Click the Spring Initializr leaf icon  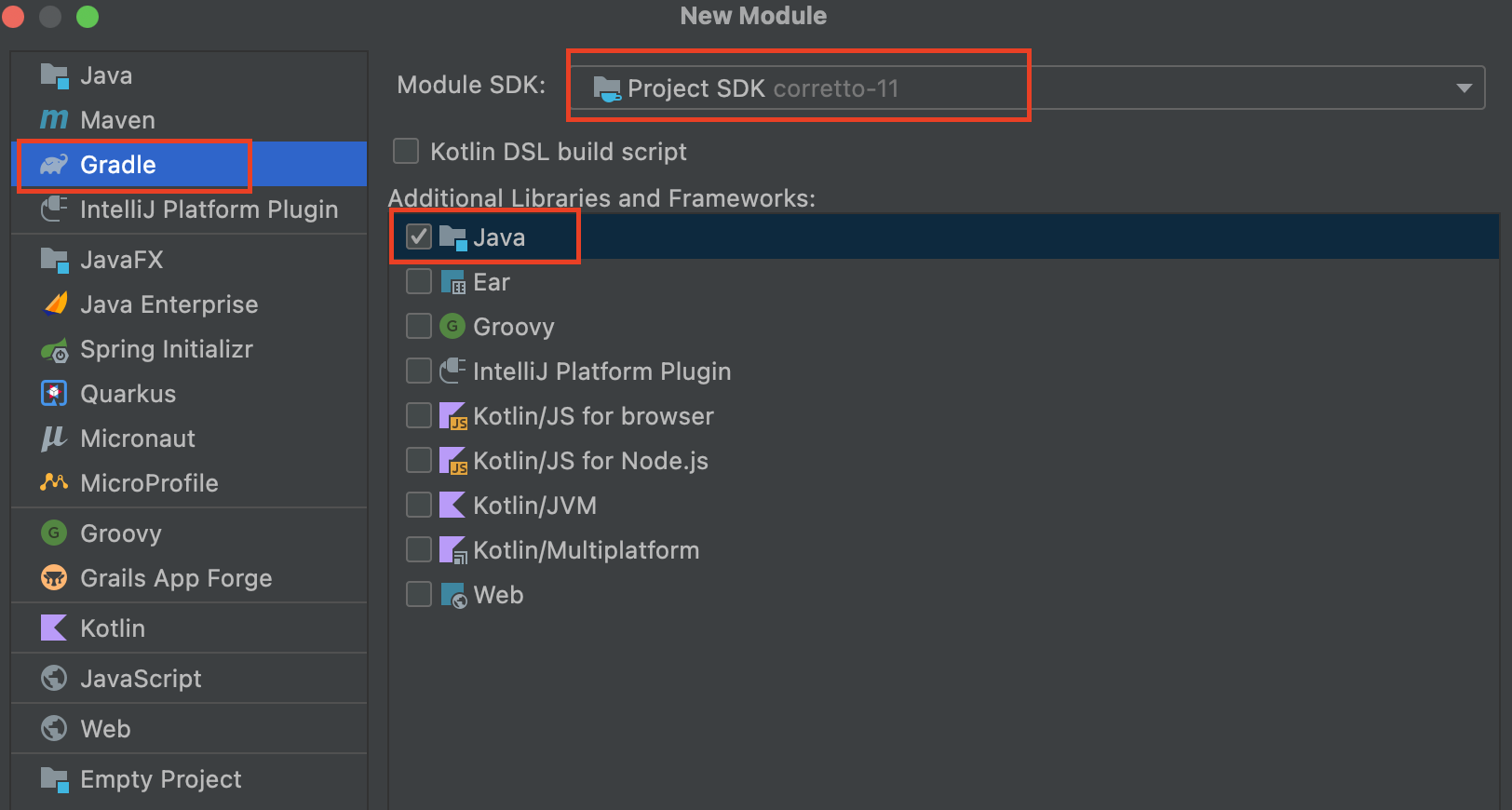click(54, 350)
